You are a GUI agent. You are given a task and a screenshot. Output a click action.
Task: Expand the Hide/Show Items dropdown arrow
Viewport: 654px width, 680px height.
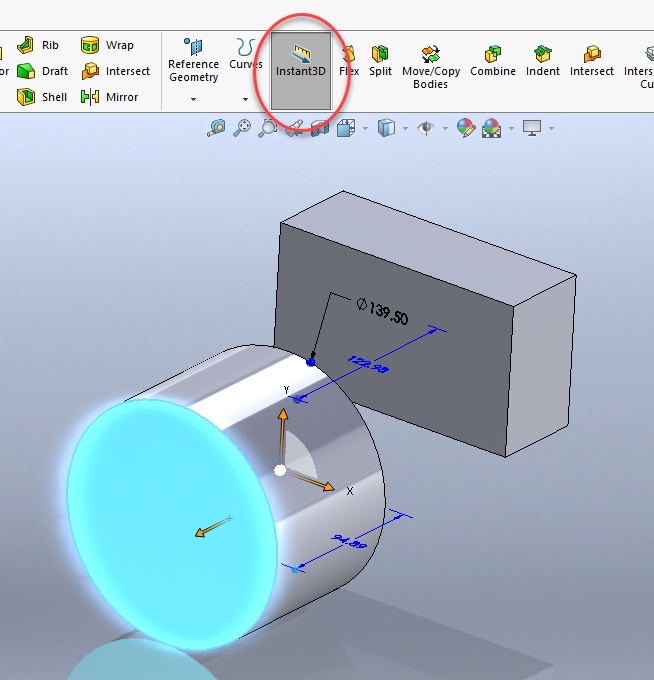point(445,128)
